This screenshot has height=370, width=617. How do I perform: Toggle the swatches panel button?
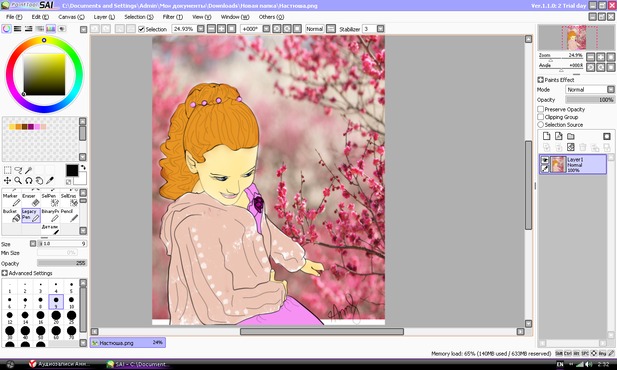pos(51,29)
